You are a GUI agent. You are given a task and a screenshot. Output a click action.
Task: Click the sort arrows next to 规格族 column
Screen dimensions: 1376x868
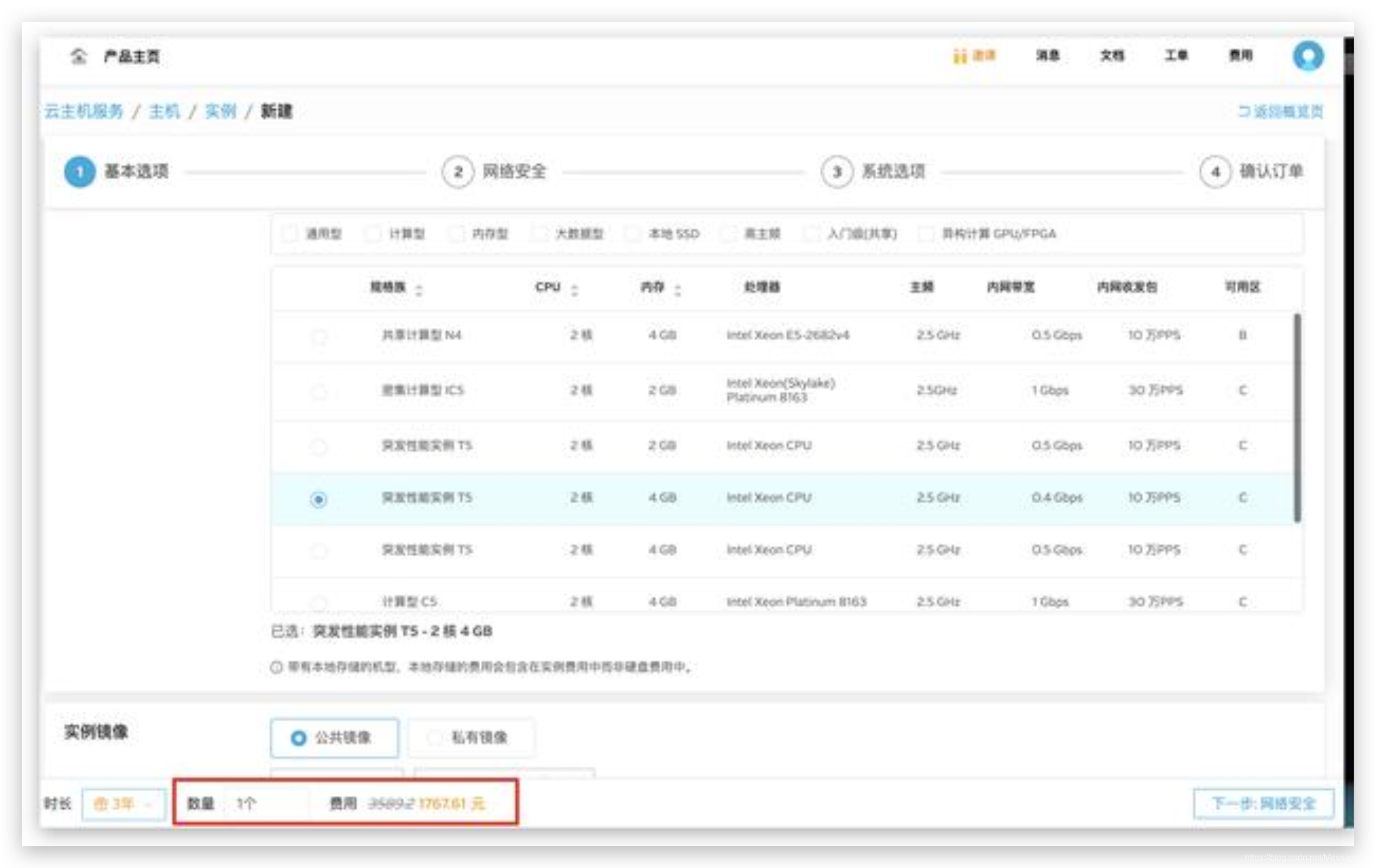[x=419, y=290]
